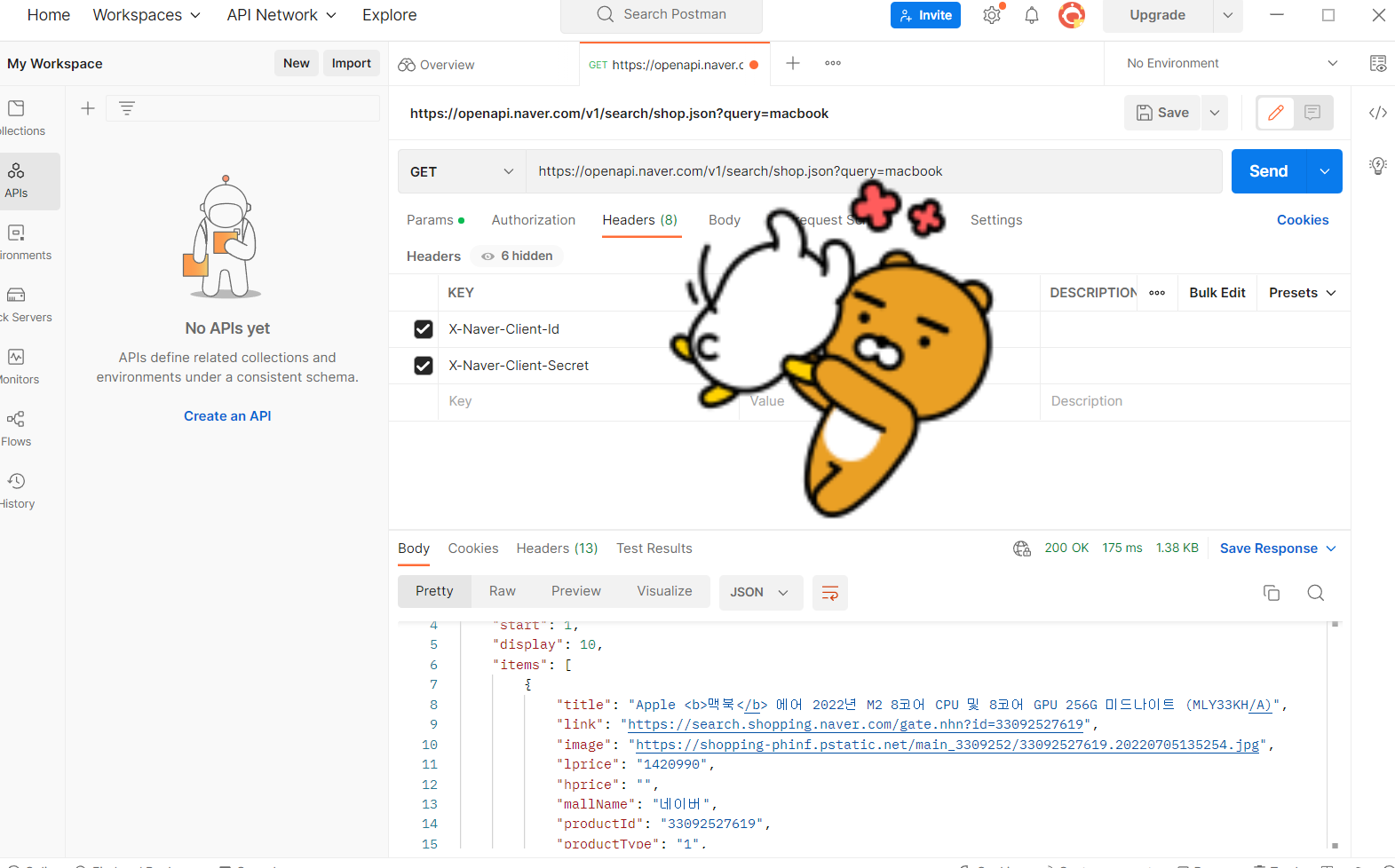The width and height of the screenshot is (1395, 868).
Task: Open the Overview tab
Action: (437, 65)
